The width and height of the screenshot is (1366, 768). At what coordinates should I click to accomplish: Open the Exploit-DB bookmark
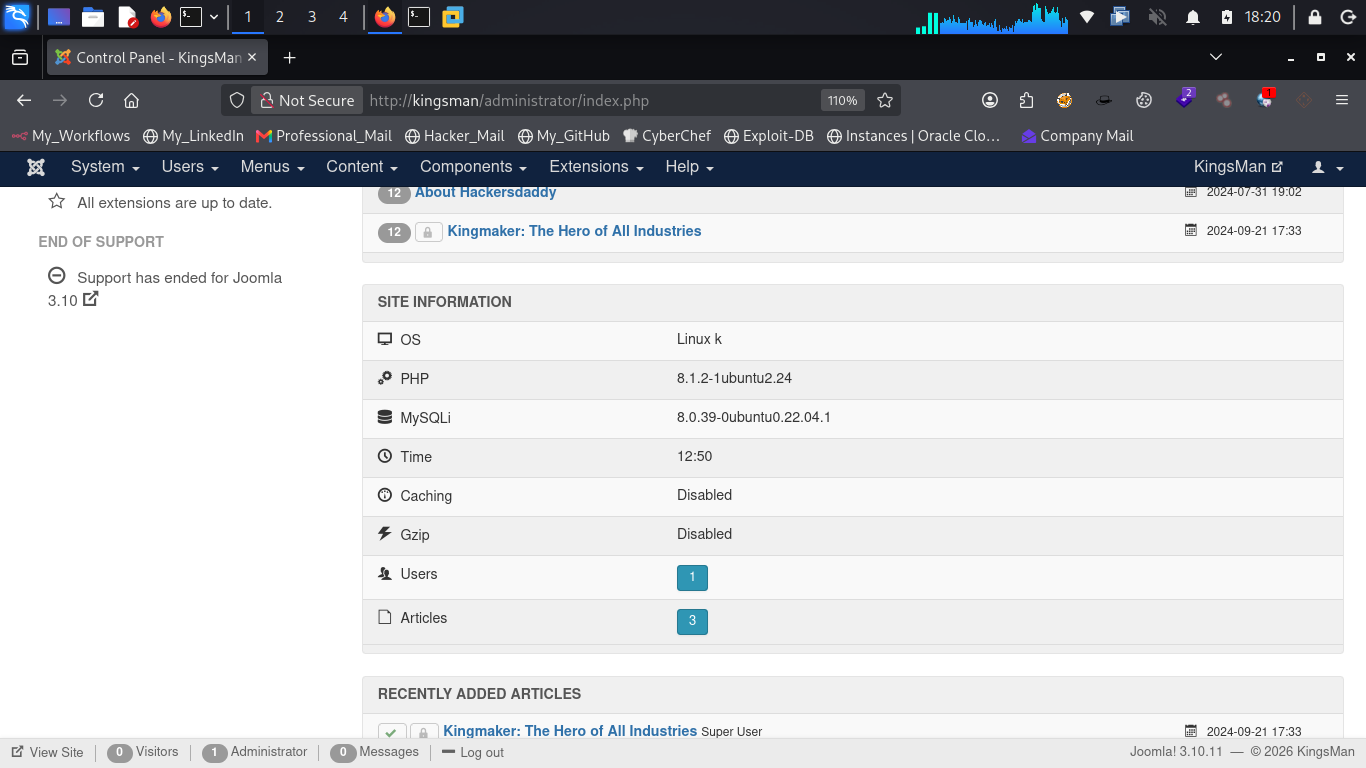click(769, 136)
